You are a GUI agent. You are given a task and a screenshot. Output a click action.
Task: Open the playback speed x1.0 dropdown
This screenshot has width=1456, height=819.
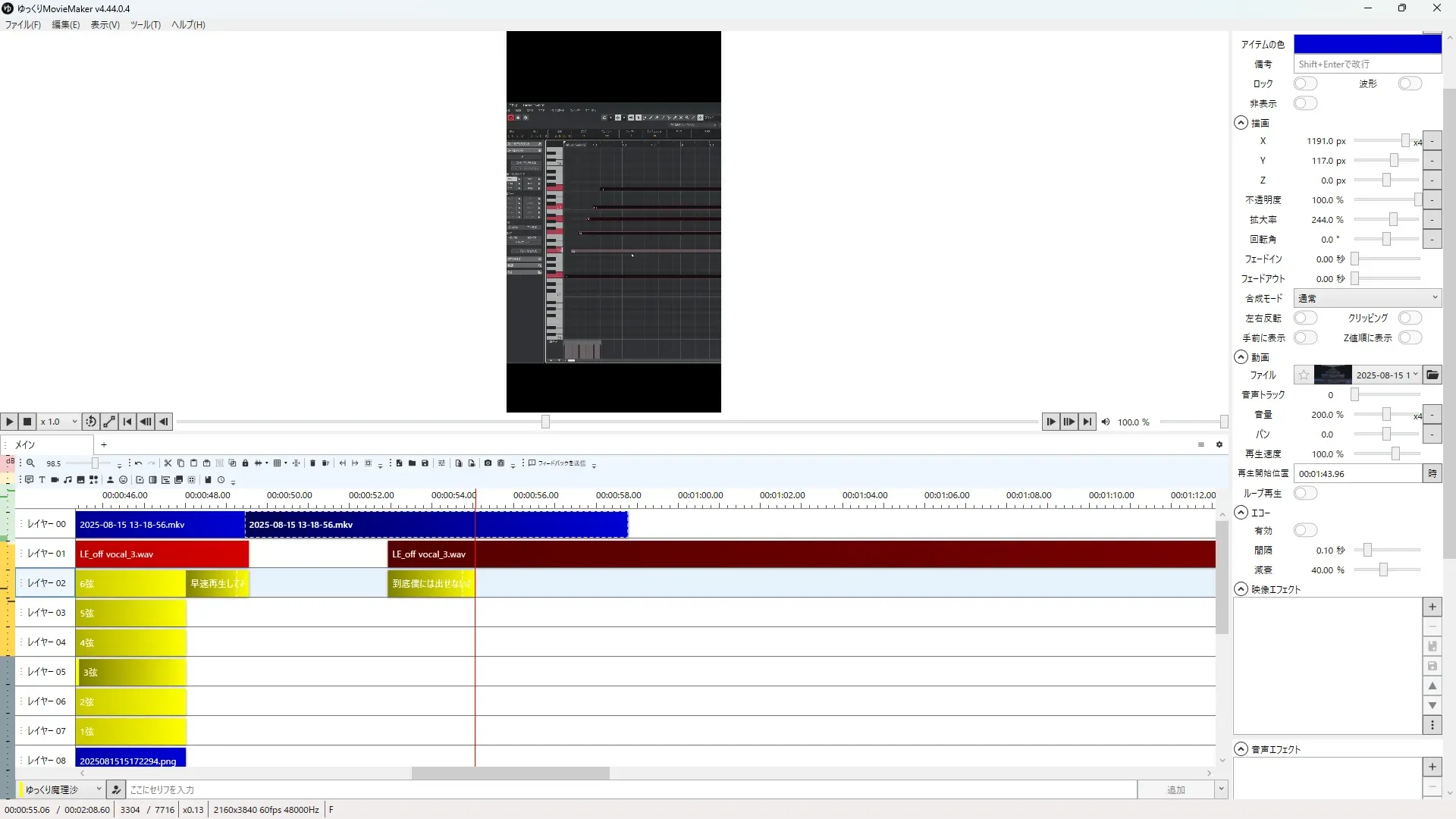[59, 422]
